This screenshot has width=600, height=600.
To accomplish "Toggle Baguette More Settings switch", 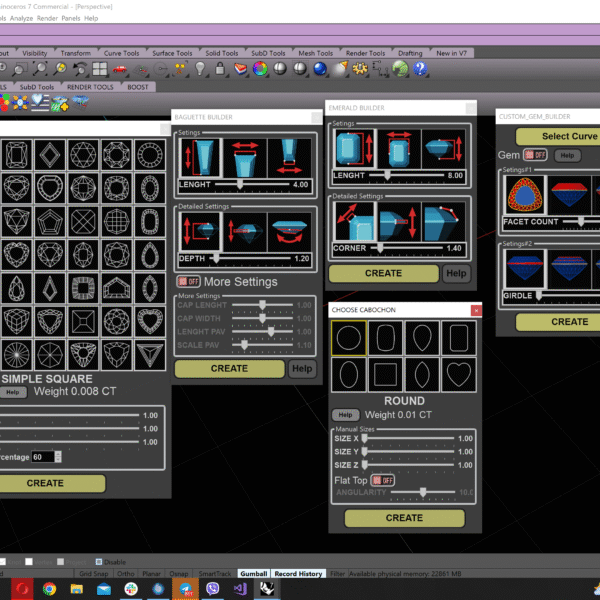I will [x=188, y=282].
